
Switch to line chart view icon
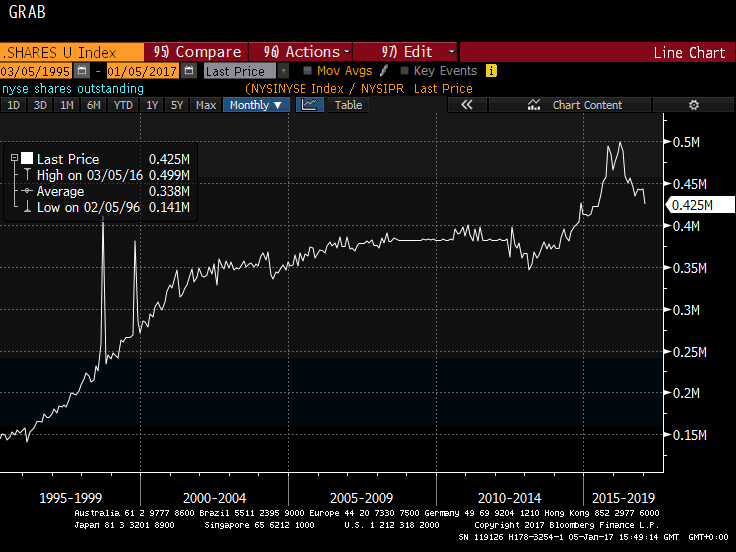[x=309, y=105]
